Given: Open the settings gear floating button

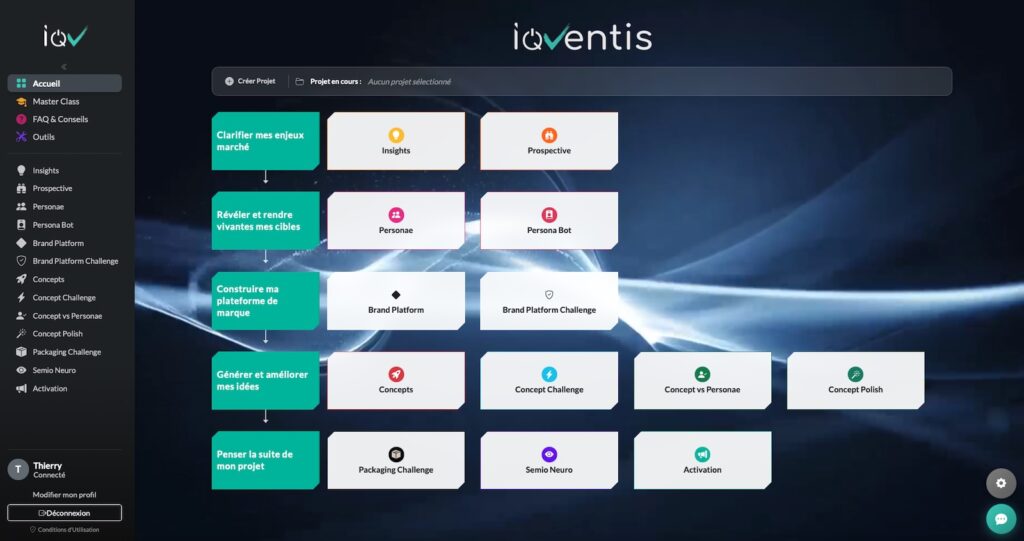Looking at the screenshot, I should 1001,483.
